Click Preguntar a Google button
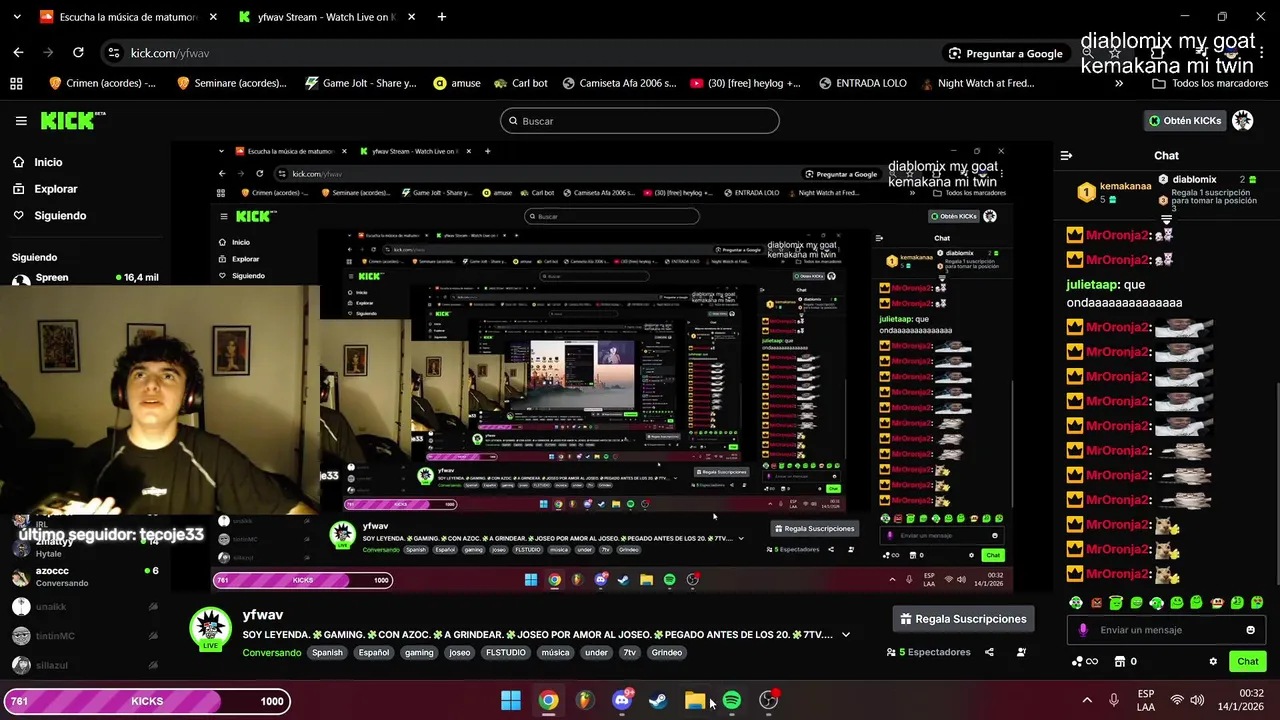This screenshot has height=720, width=1280. point(1005,53)
